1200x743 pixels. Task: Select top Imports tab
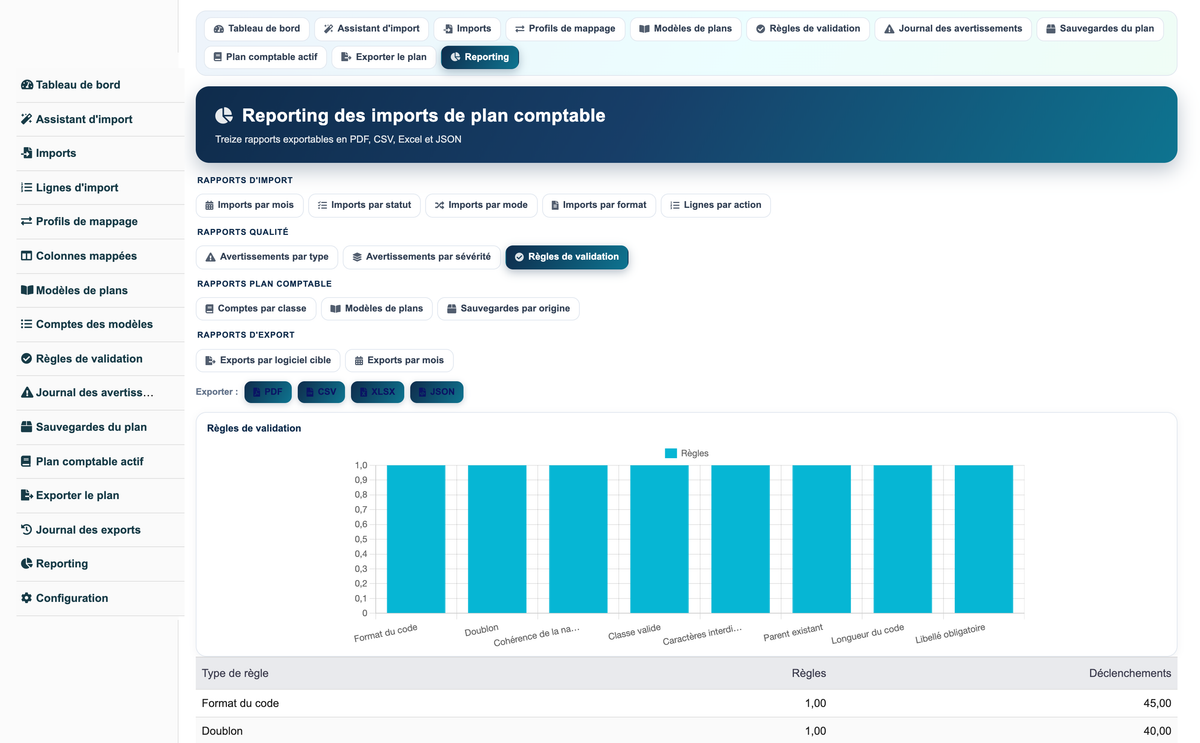tap(467, 29)
